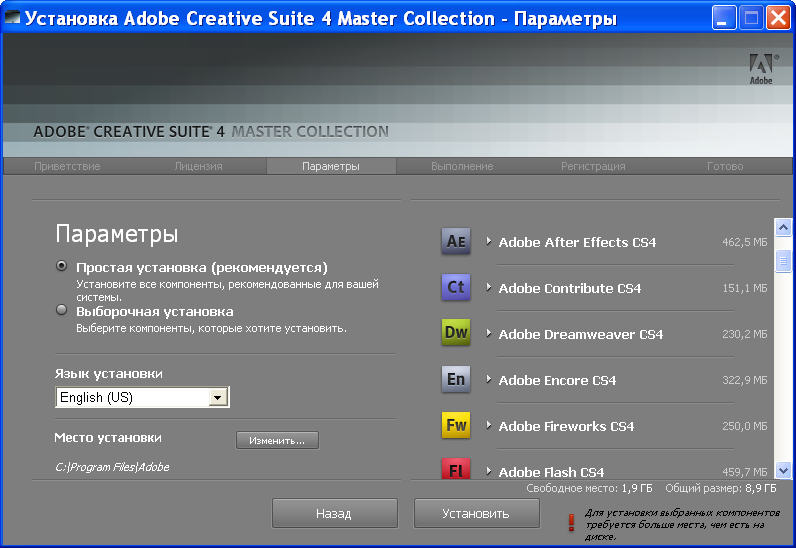Click the red warning exclamation icon
796x548 pixels.
(x=572, y=522)
